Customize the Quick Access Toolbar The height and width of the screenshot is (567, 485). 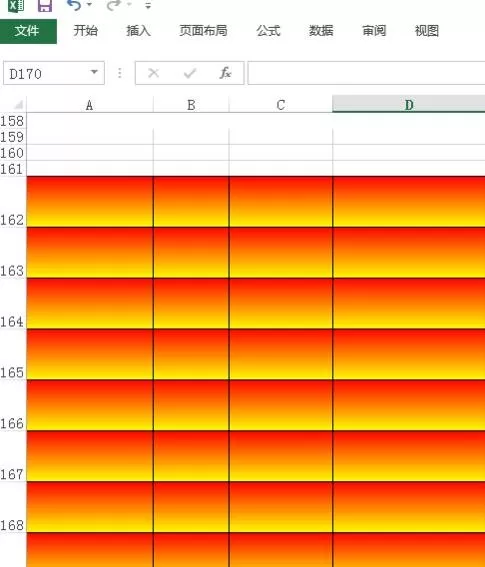pyautogui.click(x=148, y=5)
